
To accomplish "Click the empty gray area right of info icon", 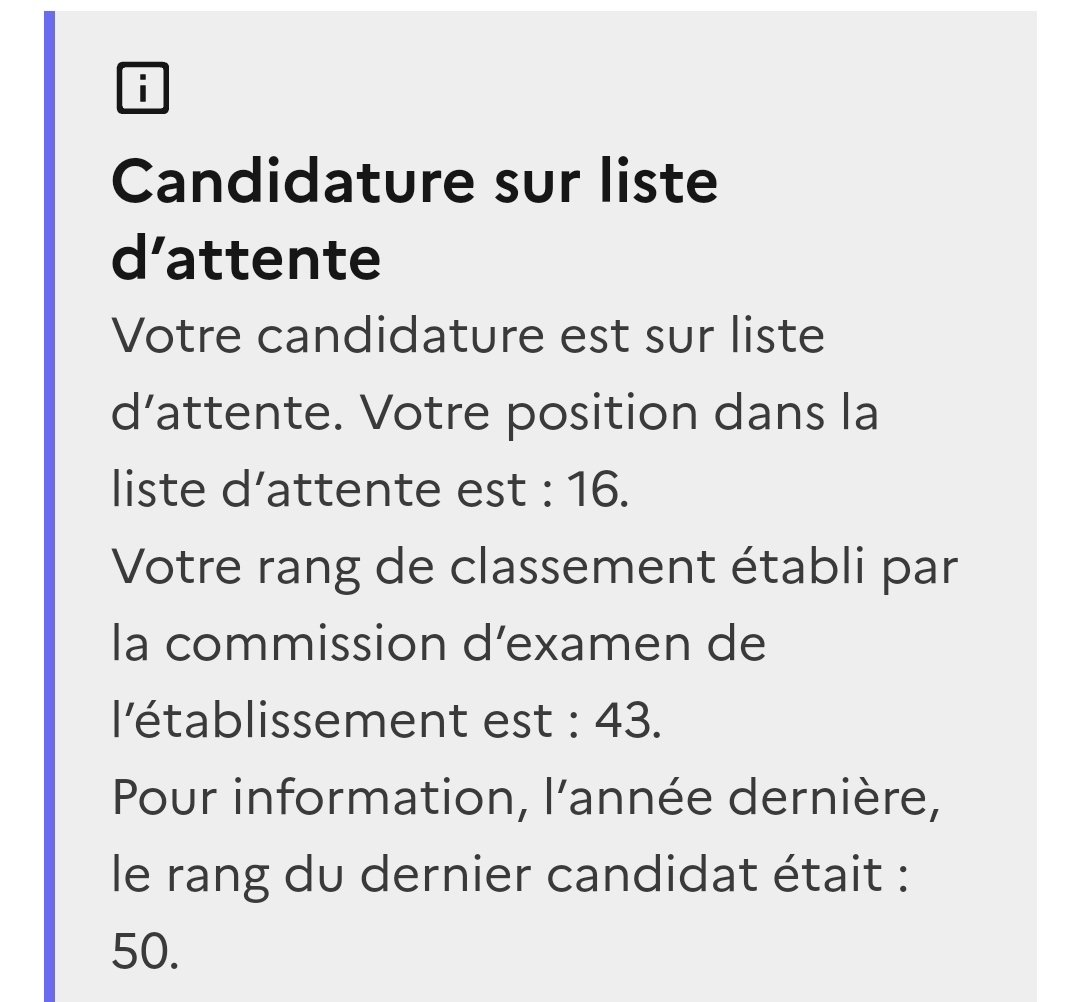I will [x=600, y=89].
